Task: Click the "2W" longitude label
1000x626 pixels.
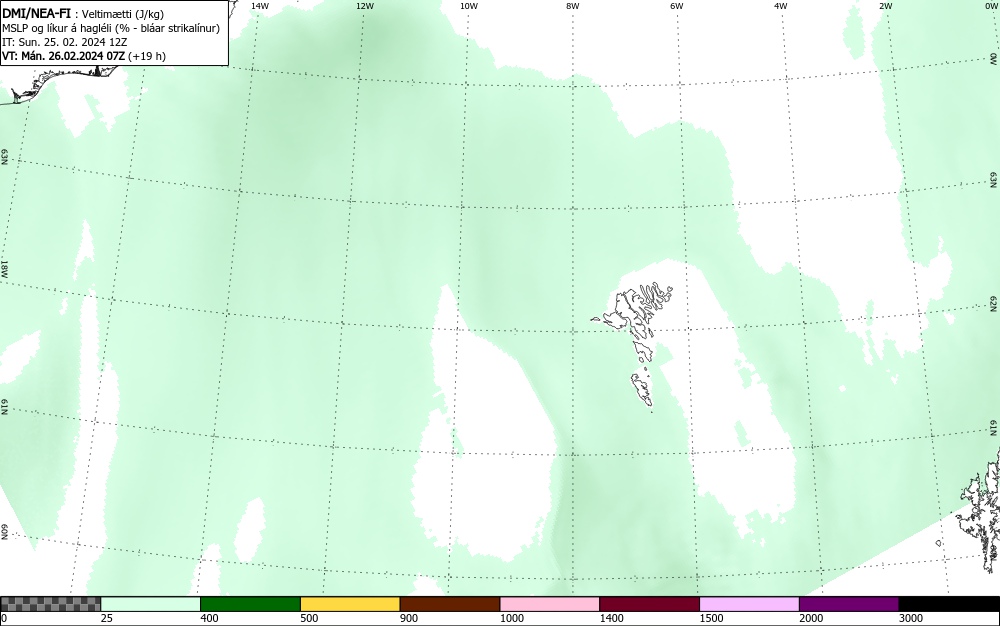Action: (x=885, y=6)
